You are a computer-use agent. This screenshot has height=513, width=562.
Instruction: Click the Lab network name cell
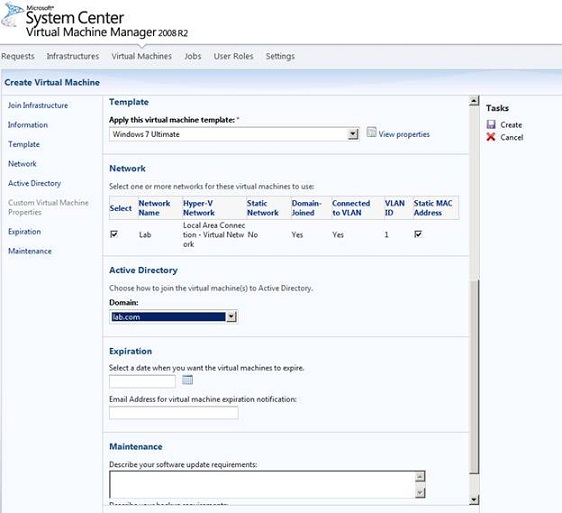pos(145,235)
